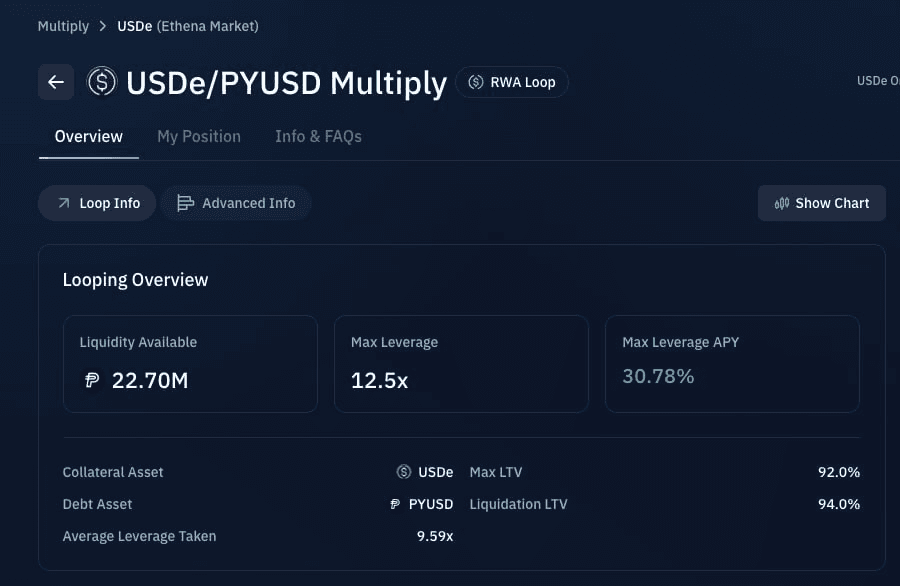Click the RWA Loop badge
The width and height of the screenshot is (900, 586).
click(512, 82)
